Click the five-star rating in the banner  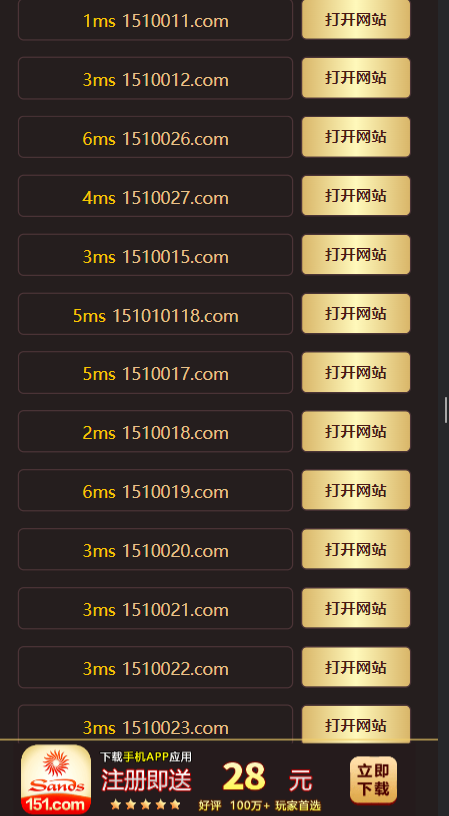(145, 805)
